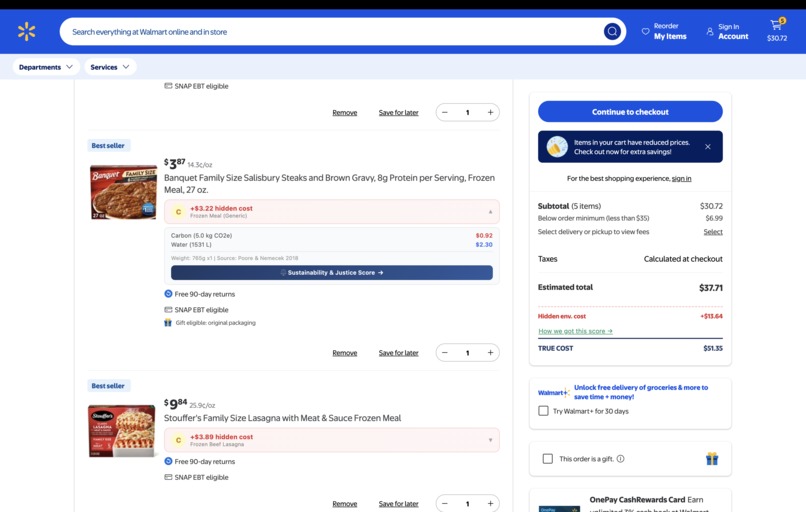Save the top cart item for later
This screenshot has height=512, width=806.
click(398, 112)
